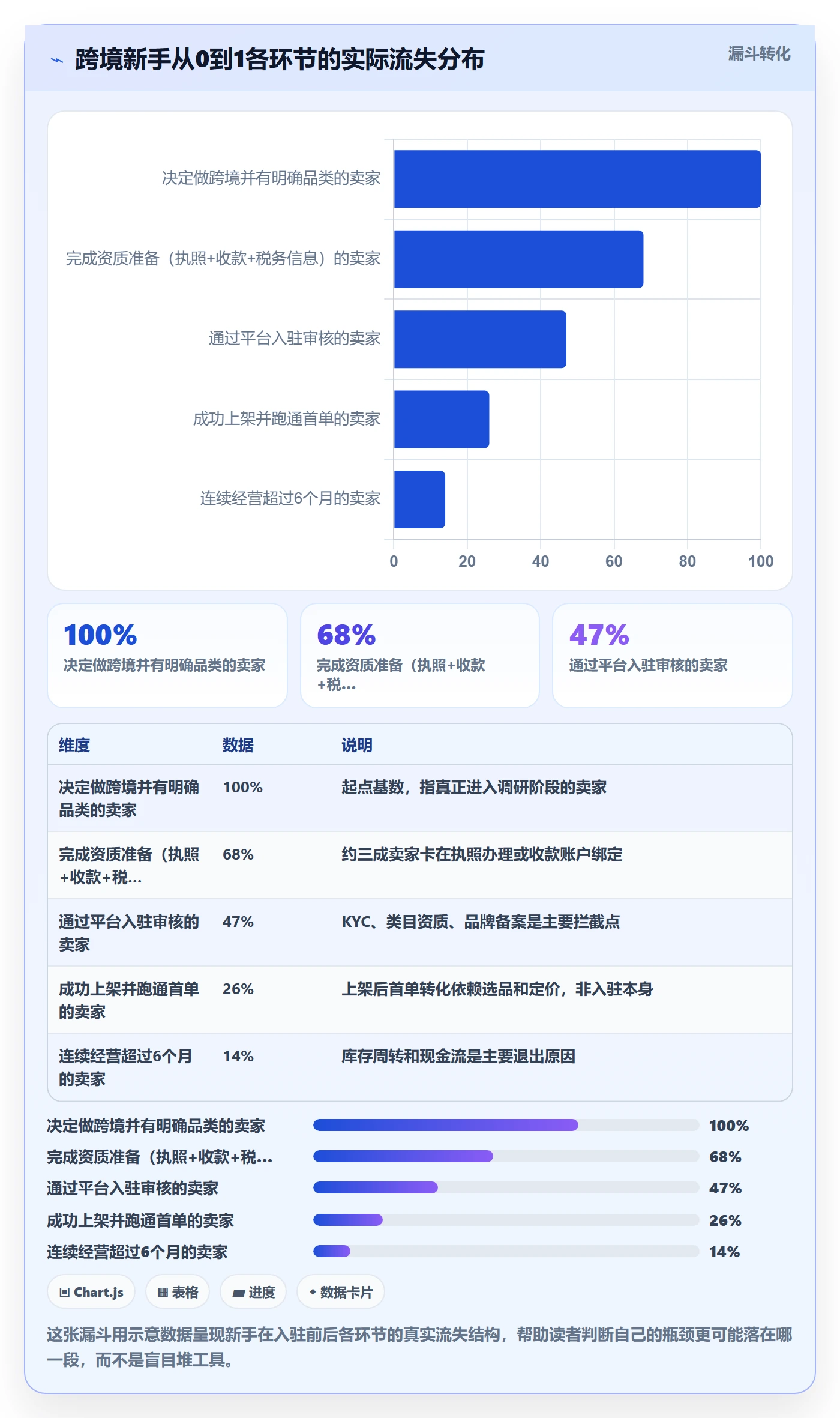Click the progress bar for 决定做跨境并有明确品类的卖家
840x1418 pixels.
[506, 1125]
